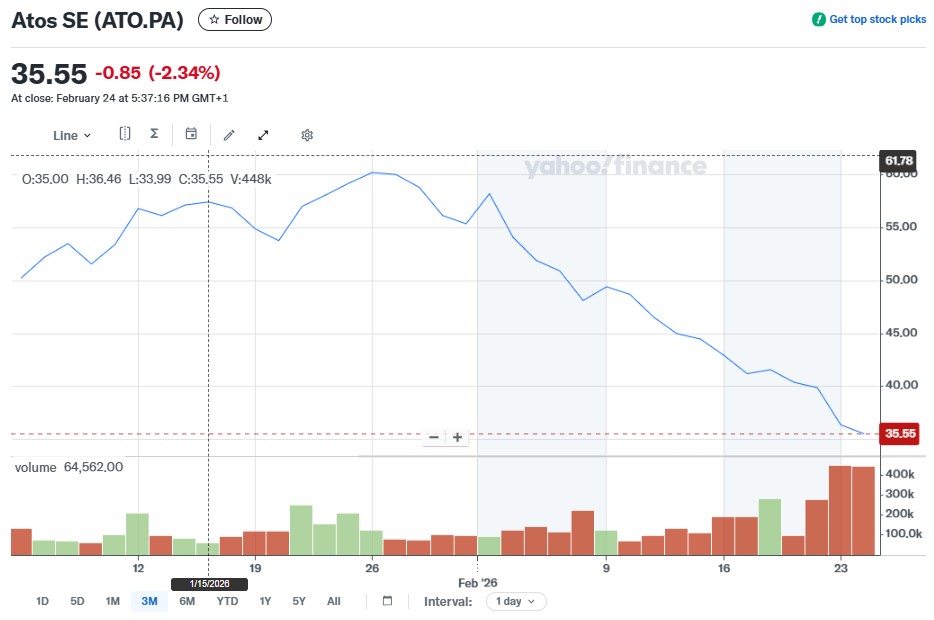The width and height of the screenshot is (934, 620).
Task: Click the tallest volume bar near 23
Action: click(x=840, y=510)
